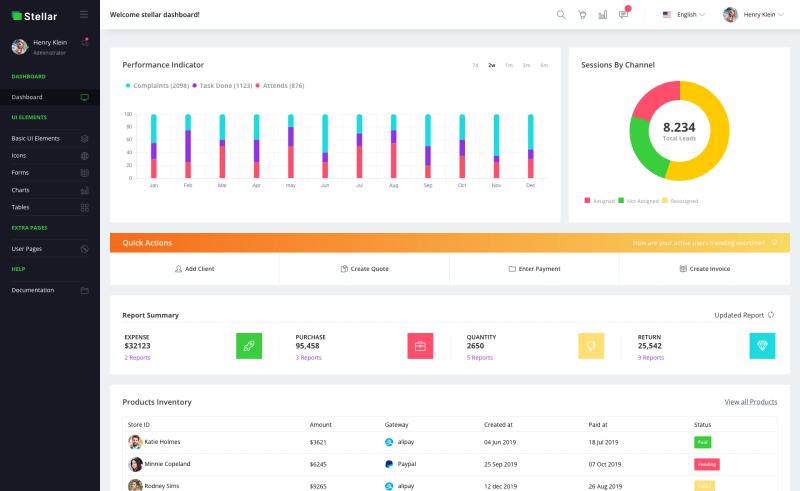The width and height of the screenshot is (800, 491).
Task: Open the search icon in top bar
Action: pyautogui.click(x=561, y=15)
